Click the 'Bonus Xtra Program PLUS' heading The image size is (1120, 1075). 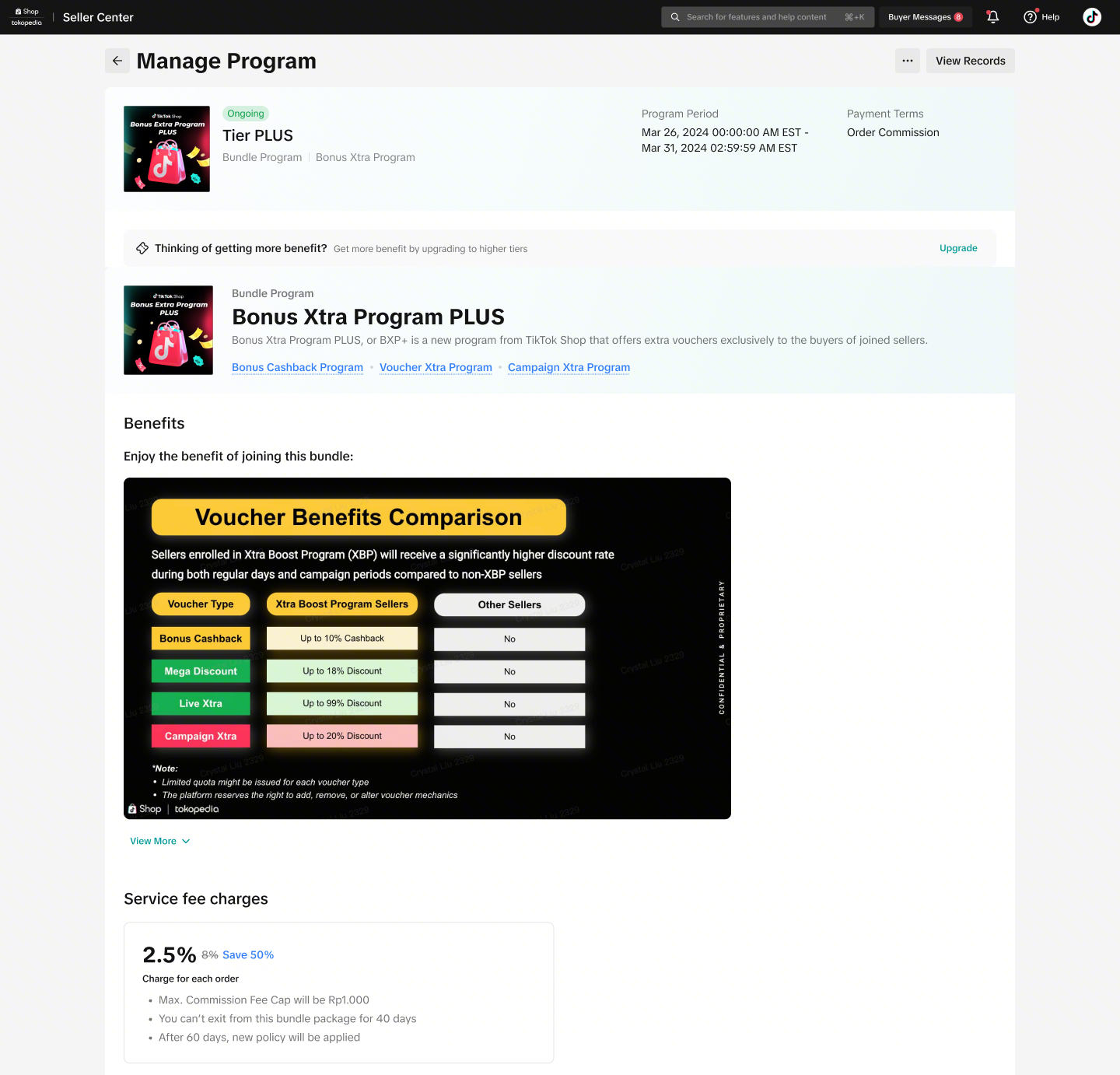368,317
